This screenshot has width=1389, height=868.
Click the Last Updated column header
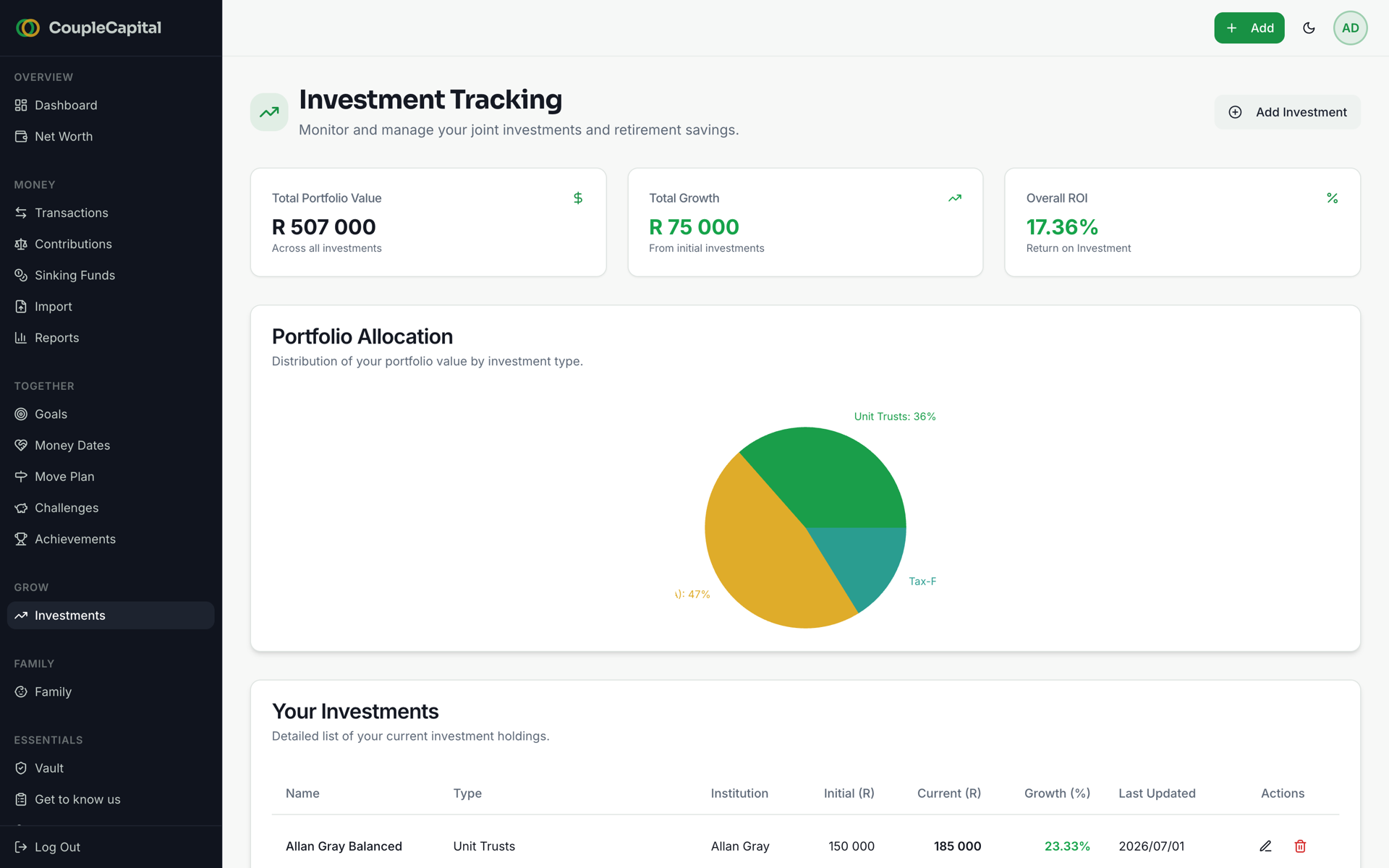(x=1157, y=793)
